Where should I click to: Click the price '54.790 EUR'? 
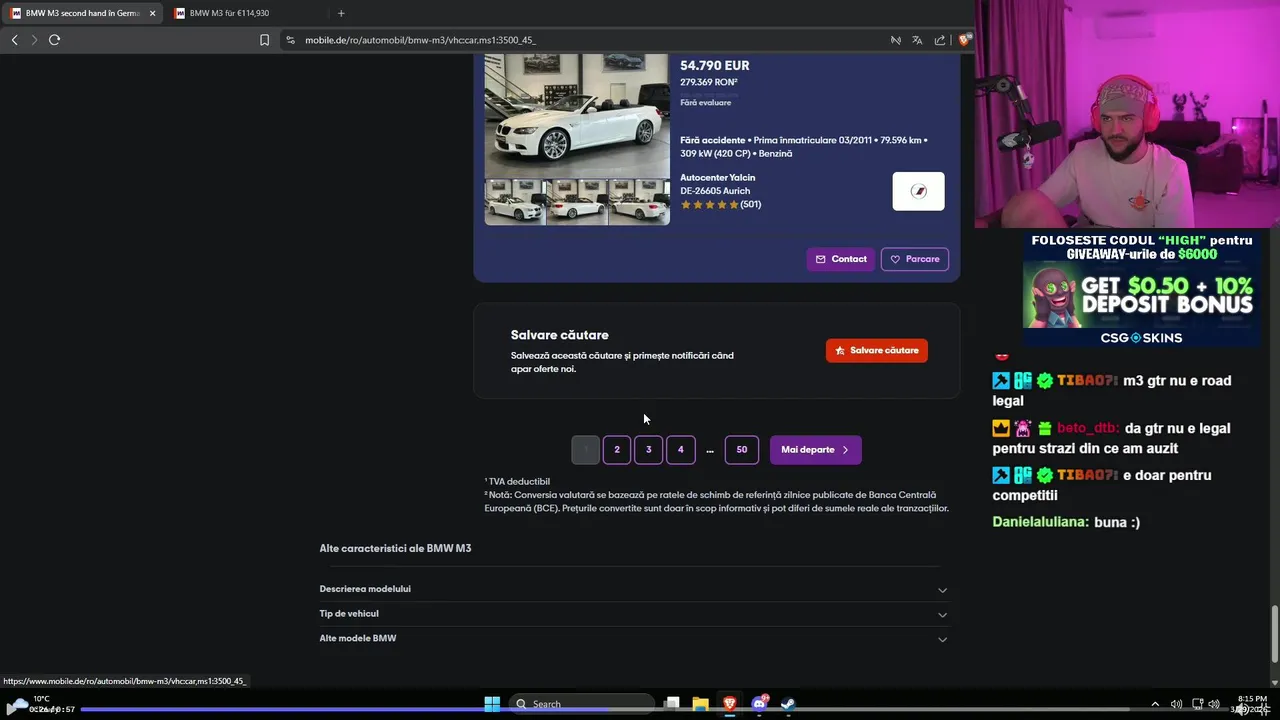[715, 66]
